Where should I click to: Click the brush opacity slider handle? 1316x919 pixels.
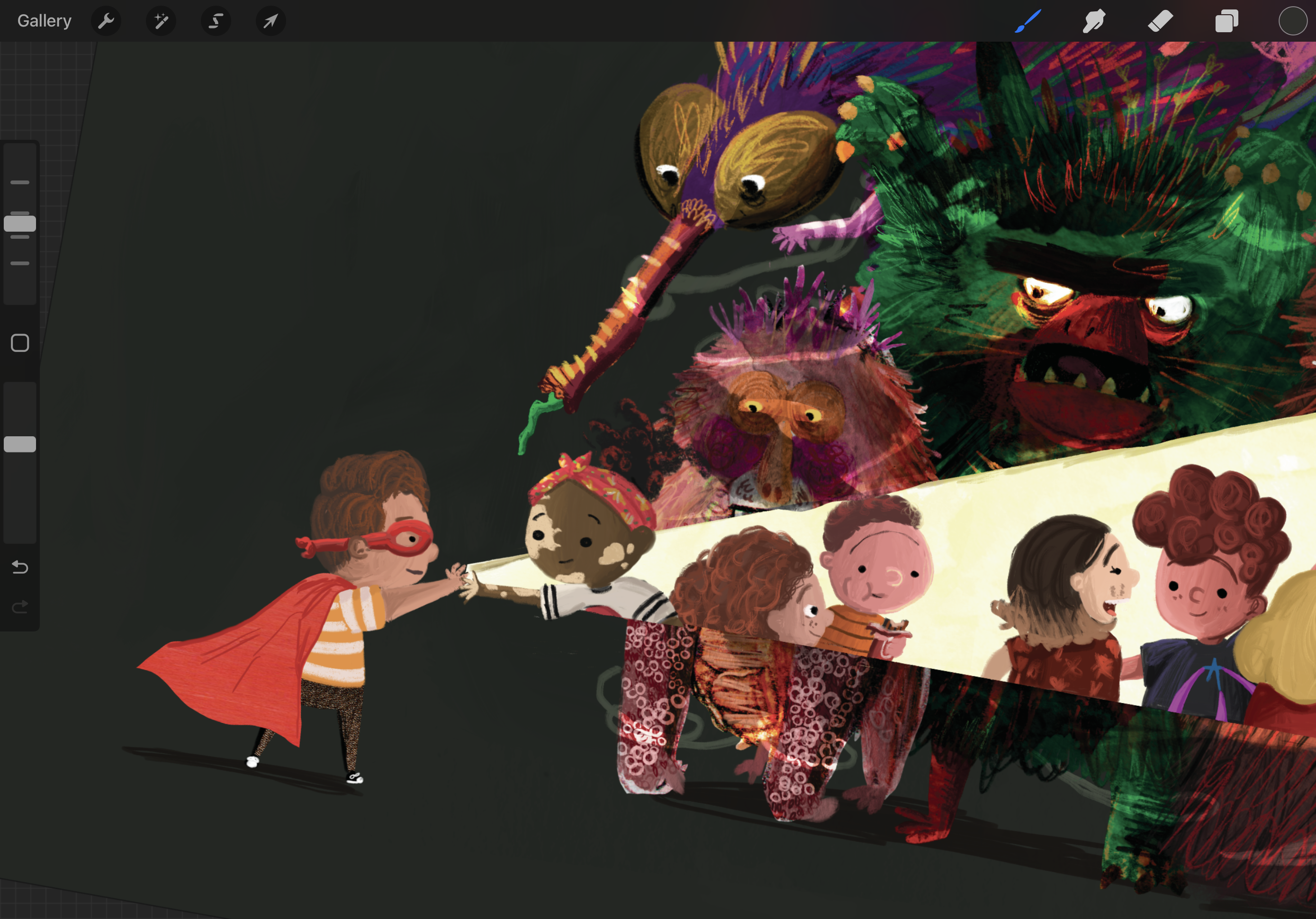click(20, 444)
